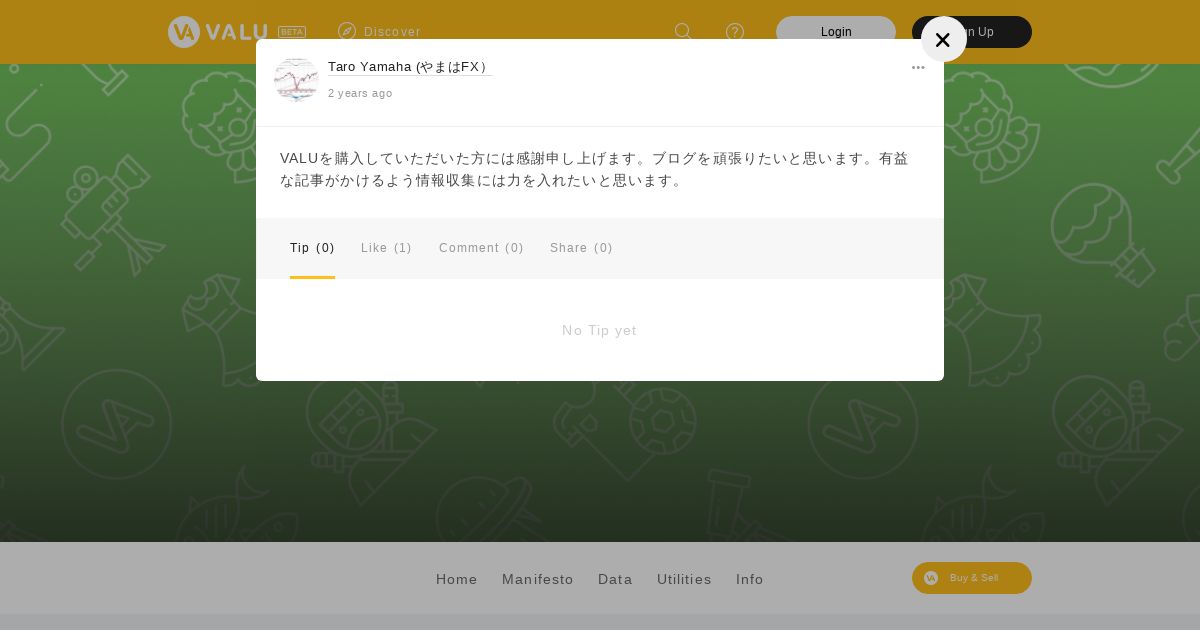Open Taro Yamaha (やまはFX) profile link
This screenshot has height=630, width=1200.
tap(409, 67)
